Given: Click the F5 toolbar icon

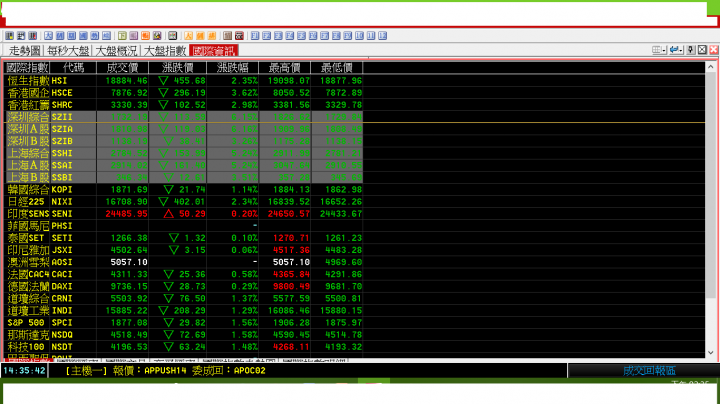Looking at the screenshot, I should pos(302,36).
